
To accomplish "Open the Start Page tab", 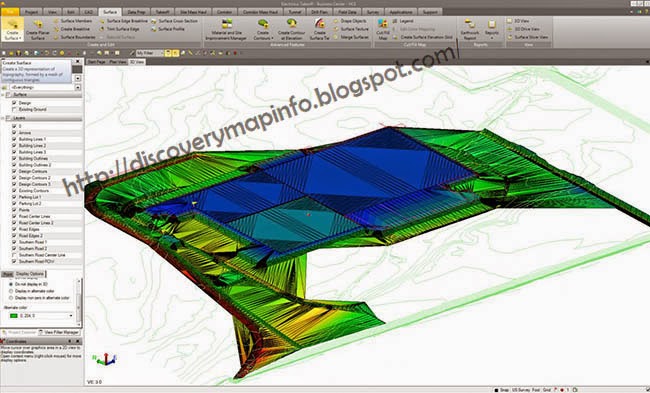I will point(97,62).
